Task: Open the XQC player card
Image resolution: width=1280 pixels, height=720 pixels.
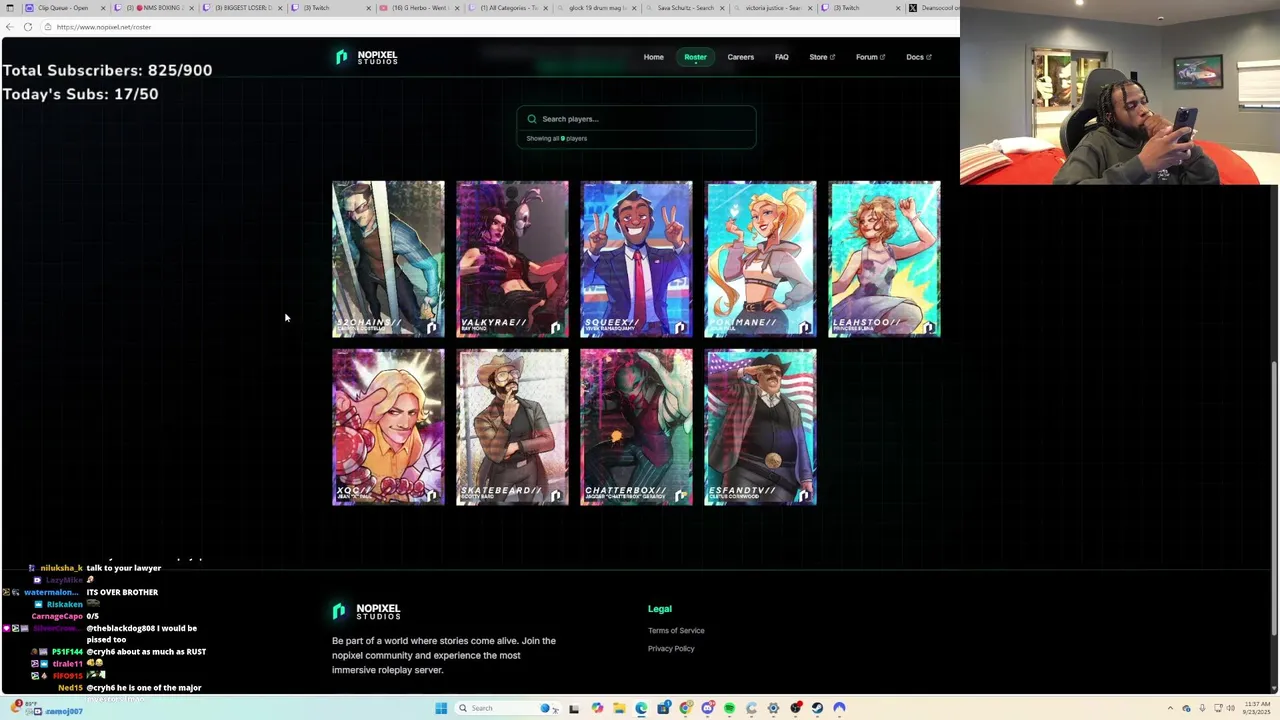Action: tap(388, 427)
